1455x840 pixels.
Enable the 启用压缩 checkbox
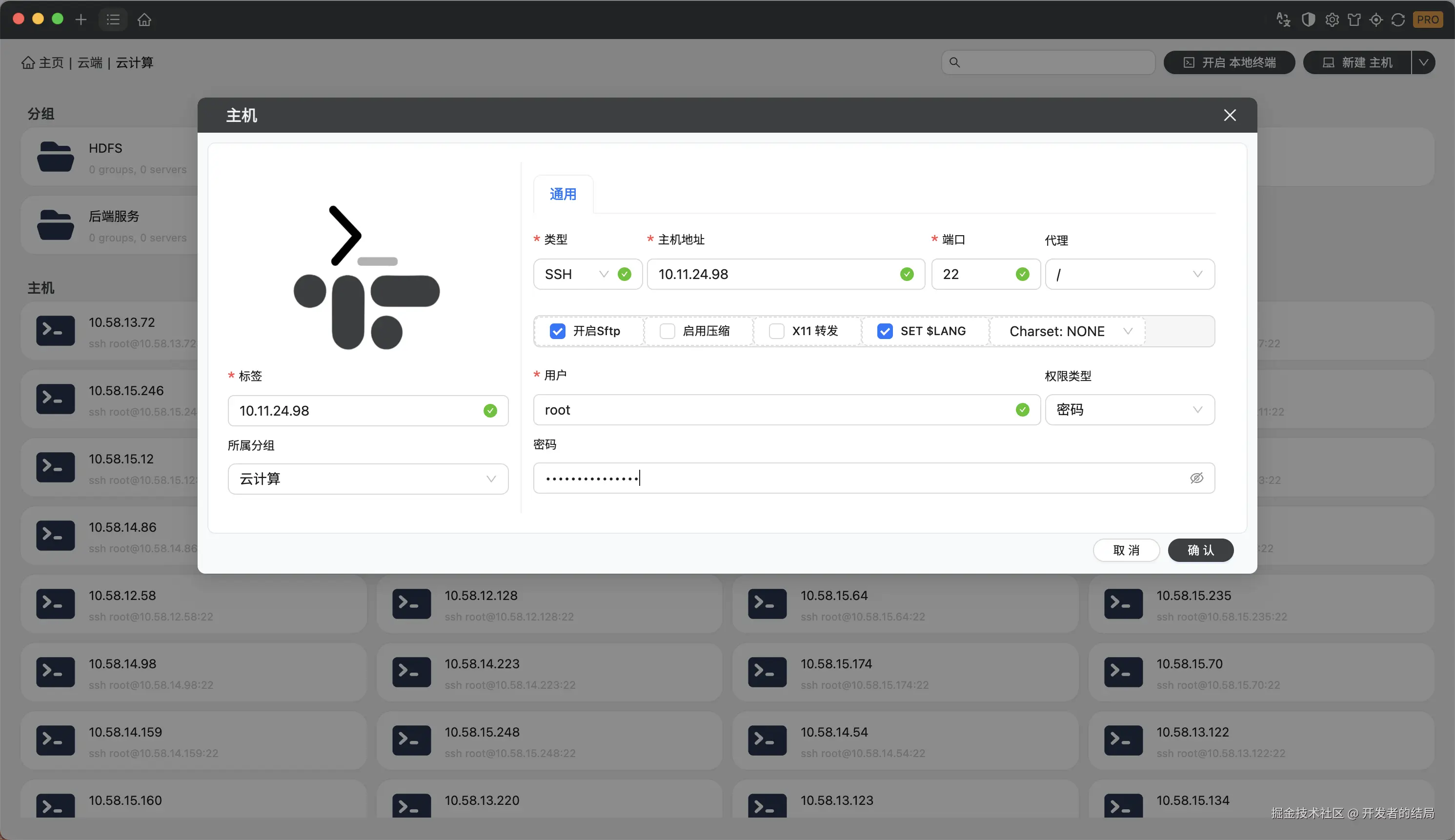click(x=667, y=331)
